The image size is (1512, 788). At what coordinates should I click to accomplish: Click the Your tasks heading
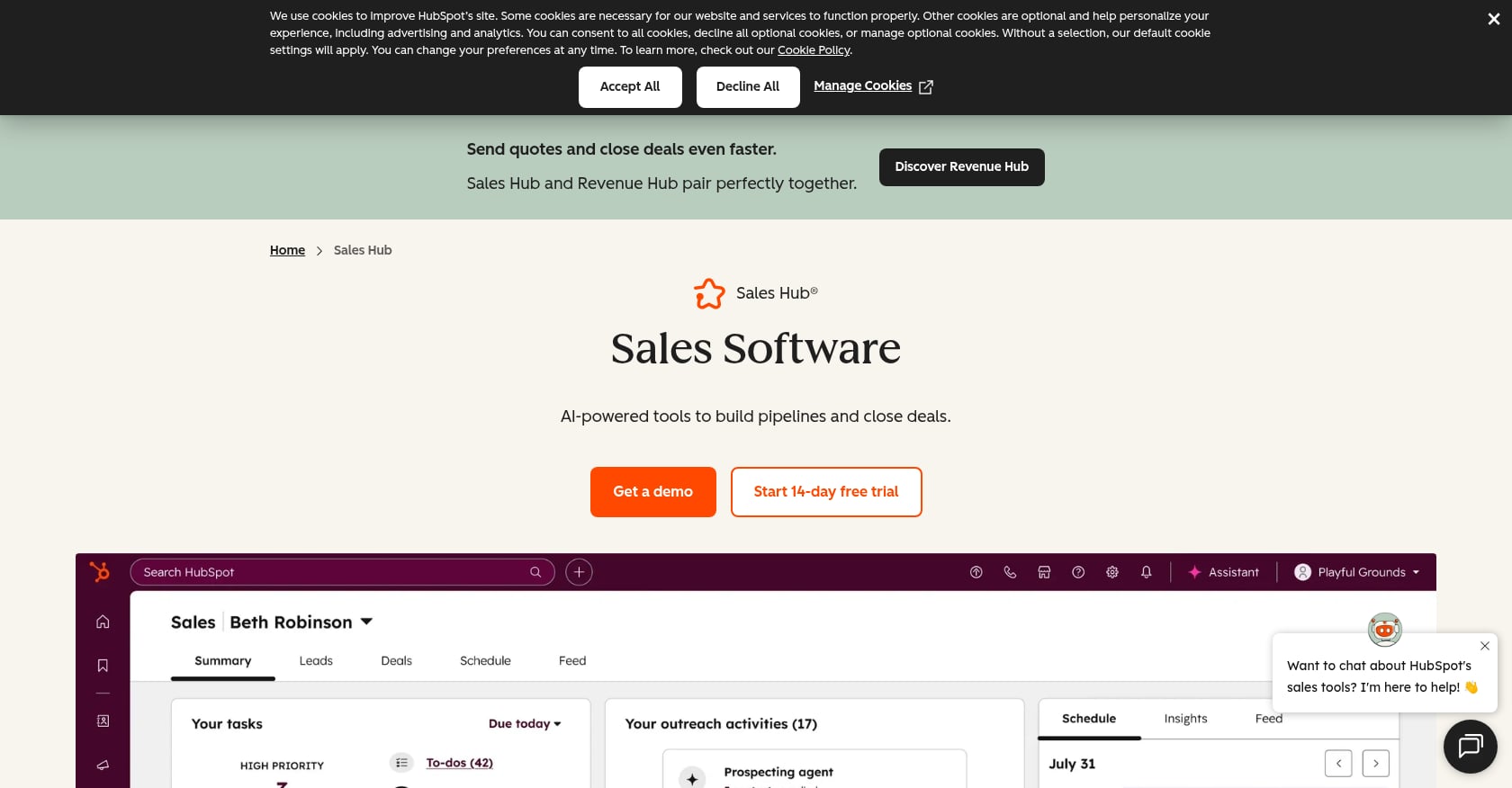[x=227, y=724]
